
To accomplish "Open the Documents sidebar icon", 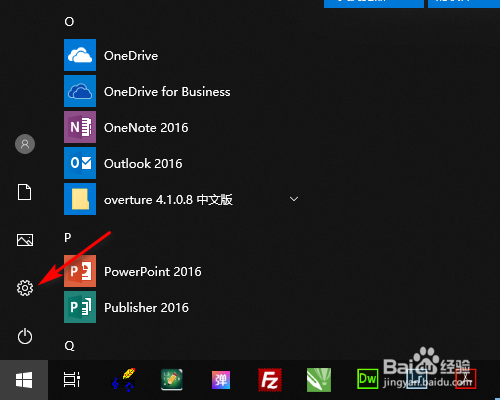I will pos(25,192).
